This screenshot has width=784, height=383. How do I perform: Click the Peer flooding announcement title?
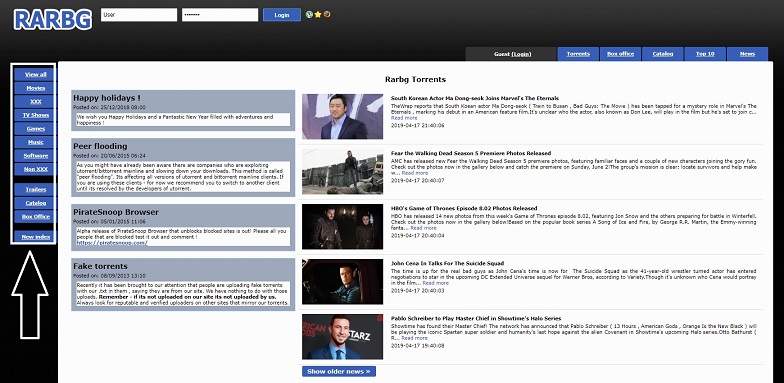[x=100, y=146]
